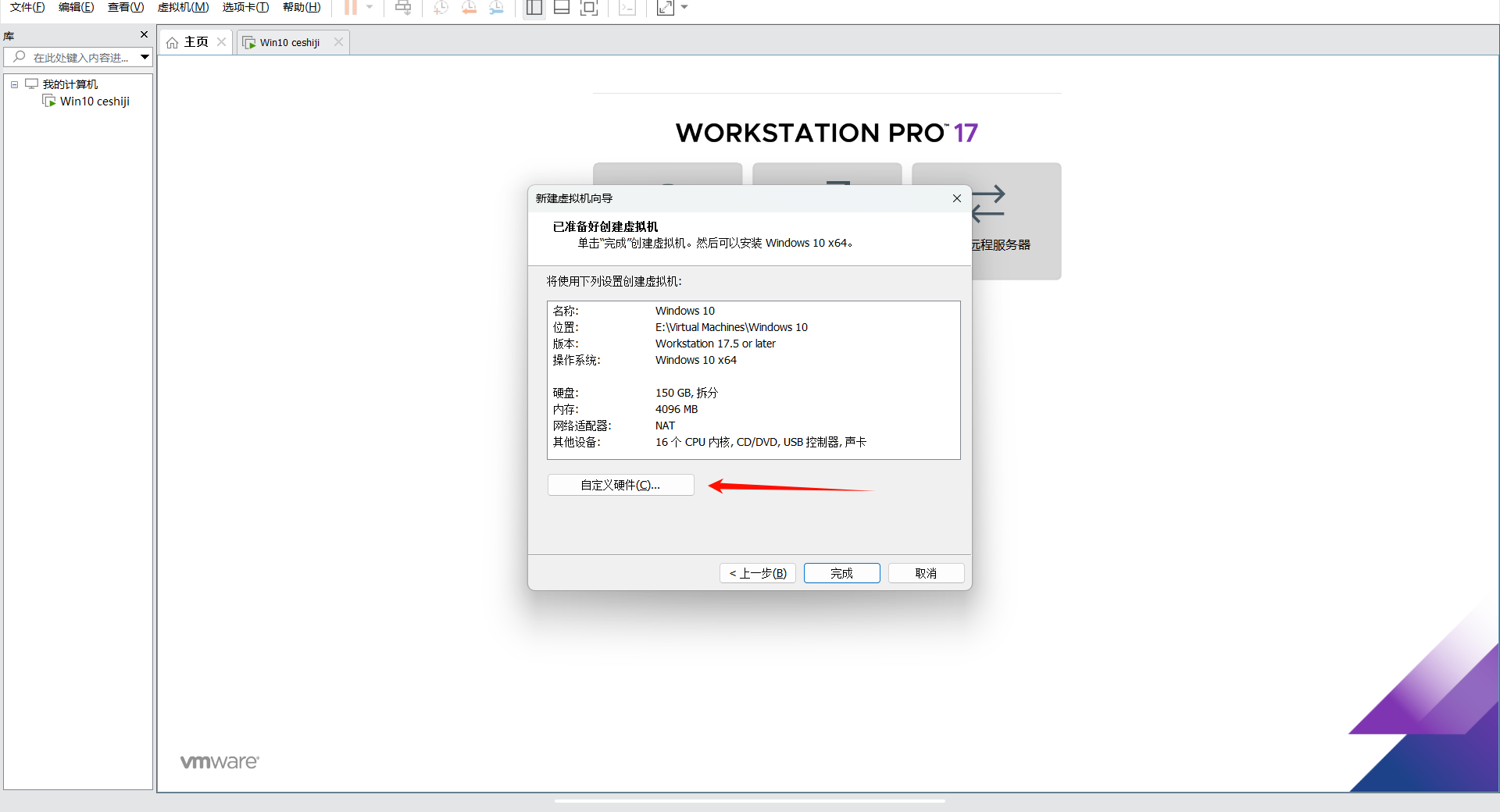1500x812 pixels.
Task: Open the snapshot manager wrench icon
Action: pos(496,8)
